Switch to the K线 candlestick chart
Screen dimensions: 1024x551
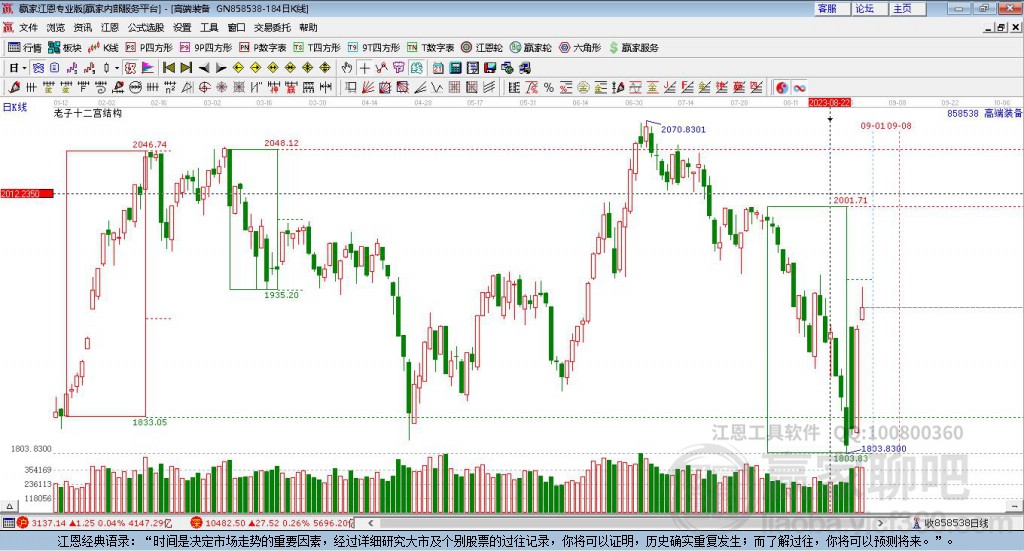pyautogui.click(x=103, y=48)
